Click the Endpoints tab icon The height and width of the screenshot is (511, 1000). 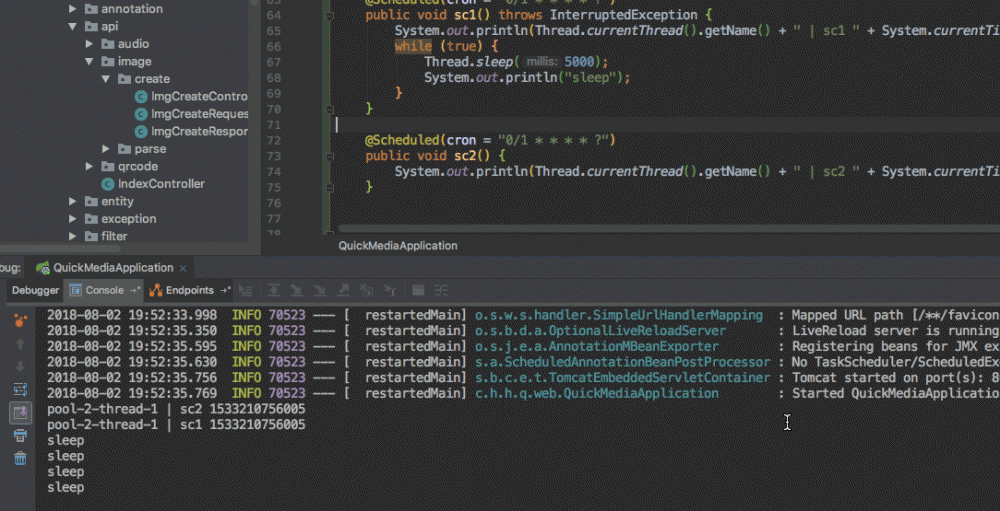click(x=156, y=290)
